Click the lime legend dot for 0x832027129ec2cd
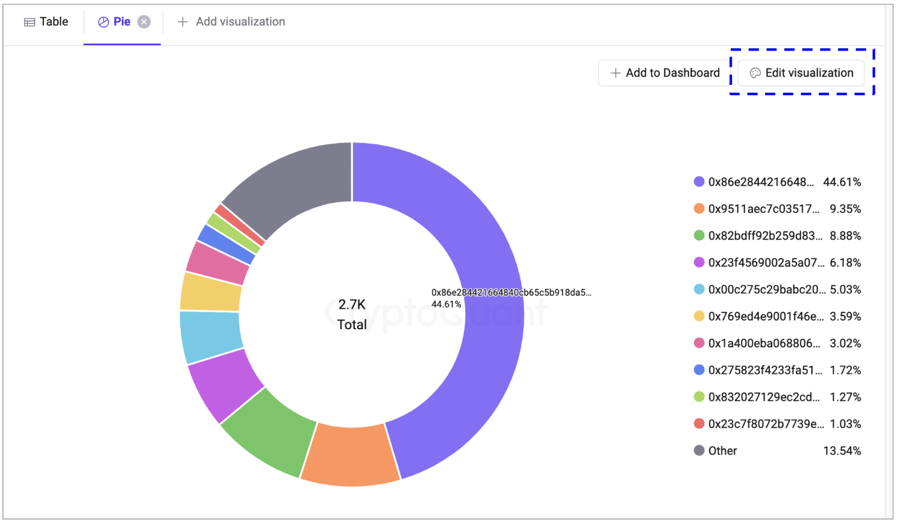900x526 pixels. point(699,397)
